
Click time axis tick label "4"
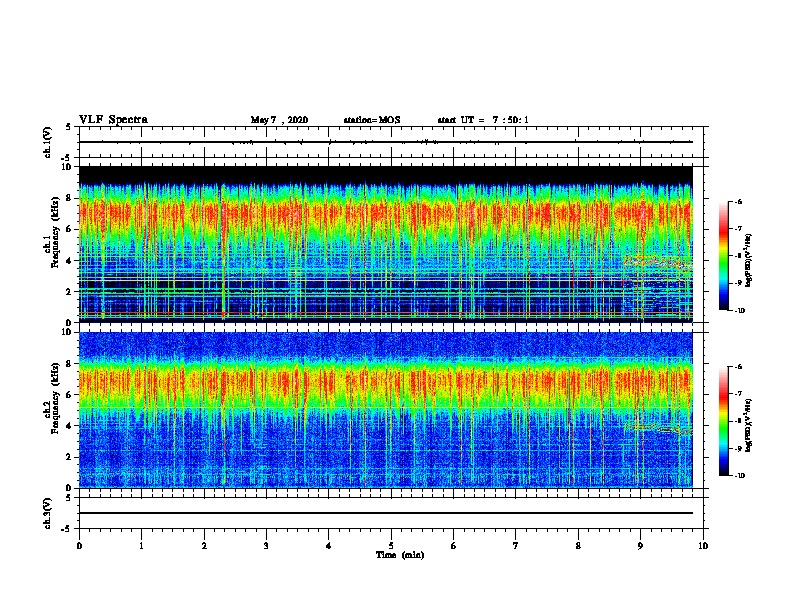pyautogui.click(x=329, y=546)
